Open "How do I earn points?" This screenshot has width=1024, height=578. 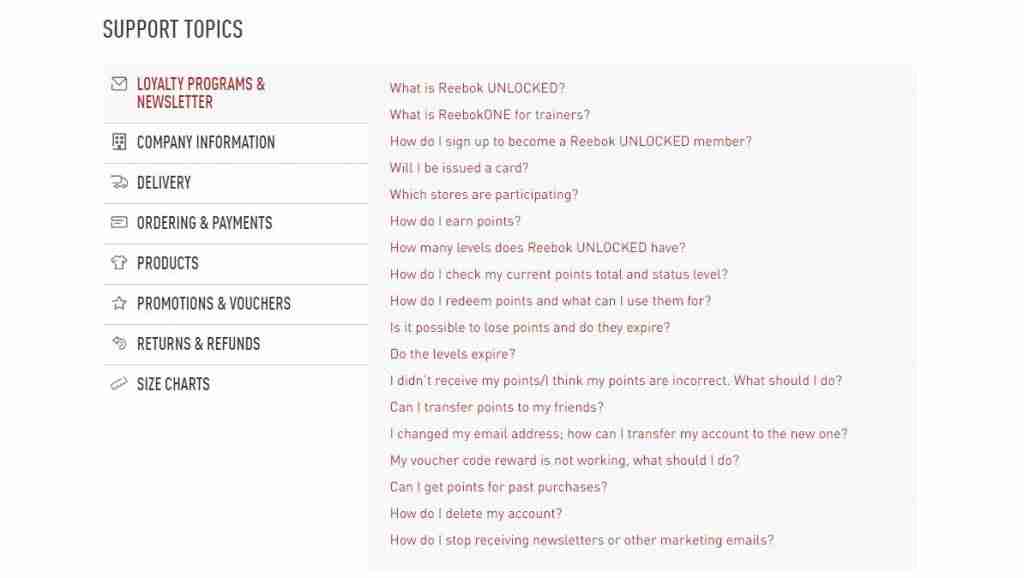(455, 220)
